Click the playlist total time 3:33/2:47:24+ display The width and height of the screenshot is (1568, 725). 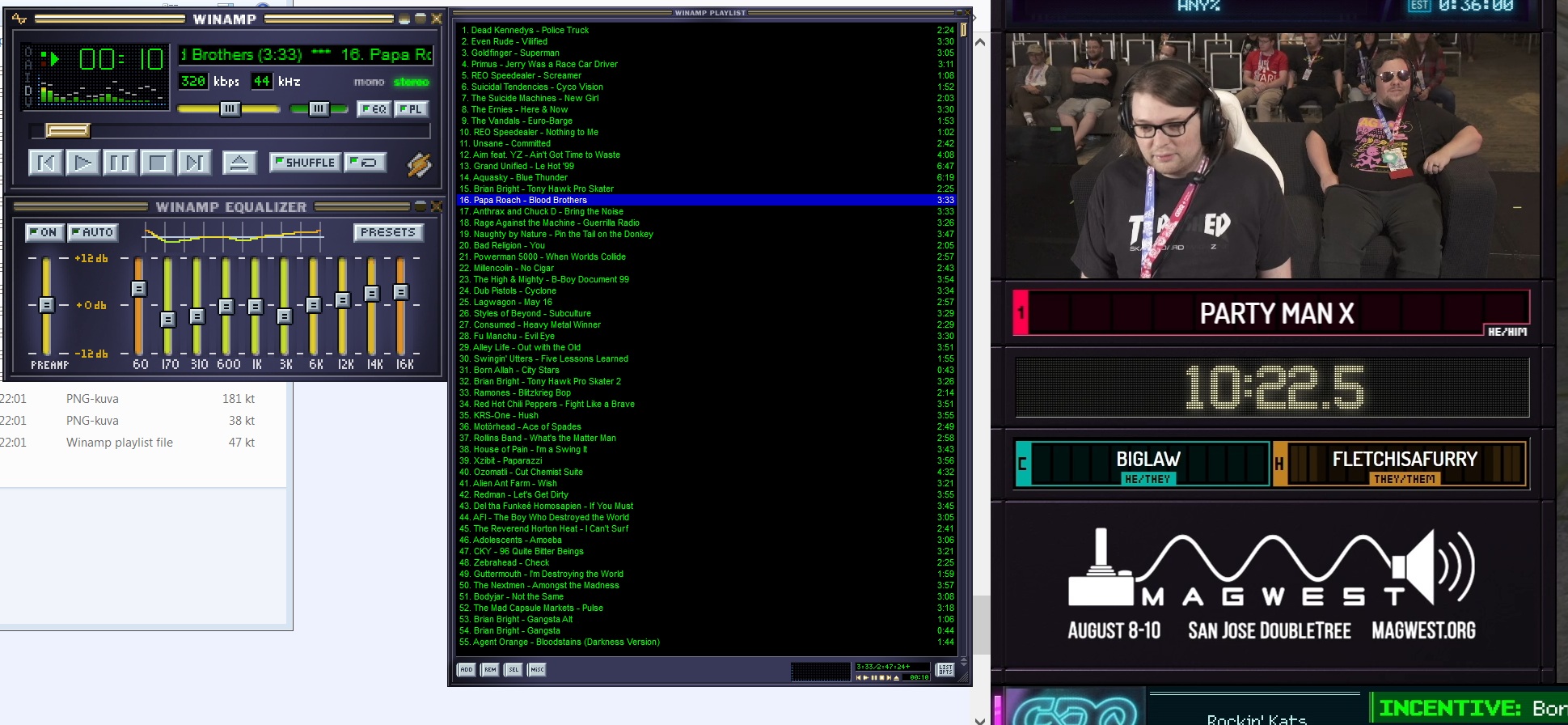click(892, 667)
